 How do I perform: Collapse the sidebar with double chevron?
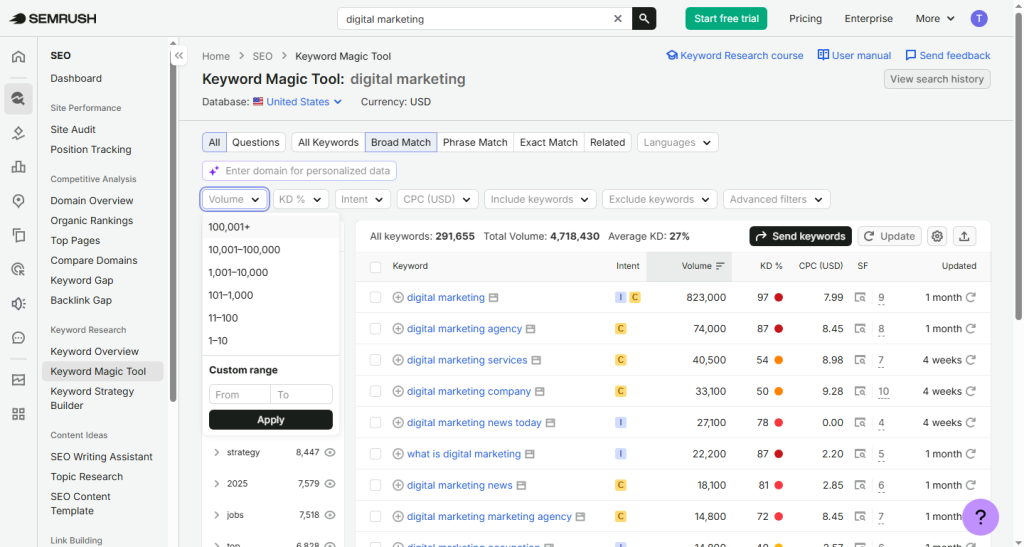(178, 55)
